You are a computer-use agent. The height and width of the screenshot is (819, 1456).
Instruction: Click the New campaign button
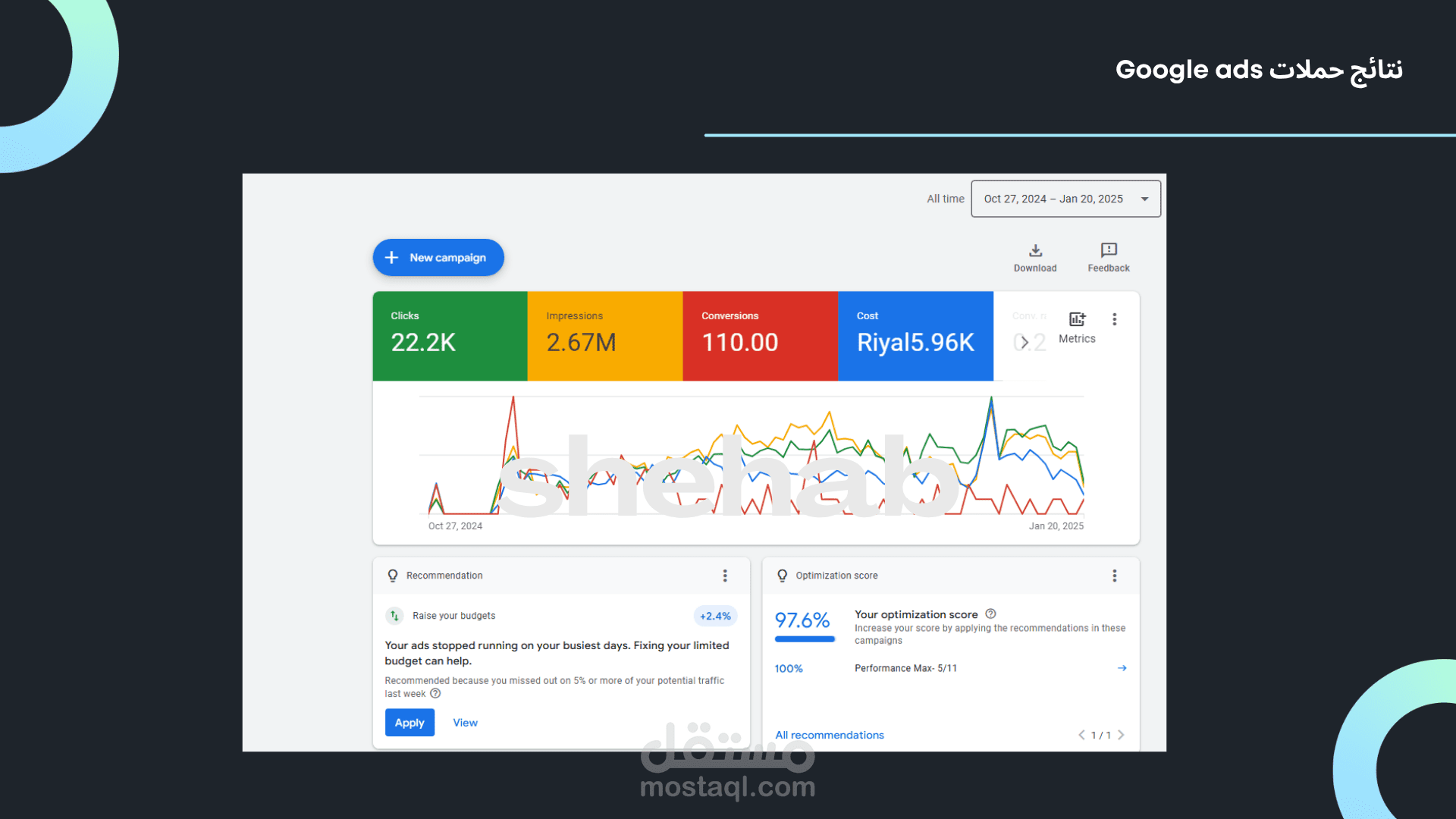pyautogui.click(x=438, y=258)
